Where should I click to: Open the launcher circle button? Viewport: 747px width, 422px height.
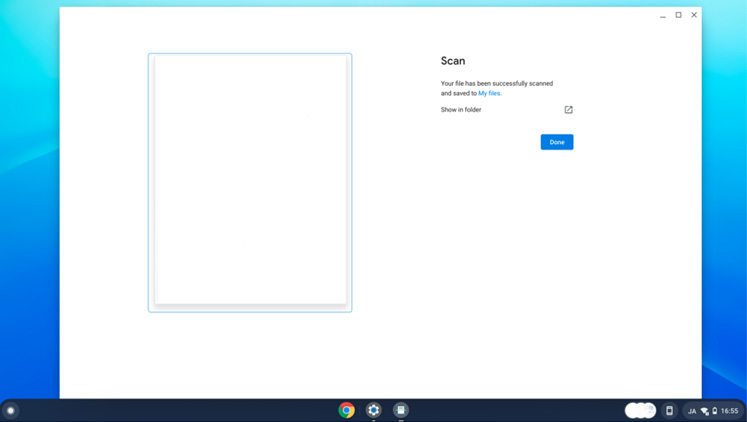[x=11, y=410]
